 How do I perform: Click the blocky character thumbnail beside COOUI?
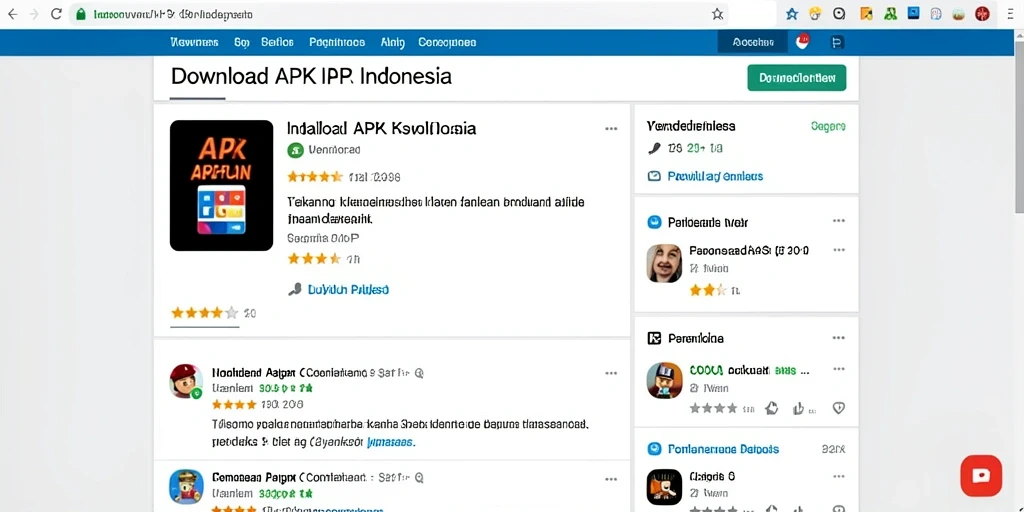[x=664, y=380]
